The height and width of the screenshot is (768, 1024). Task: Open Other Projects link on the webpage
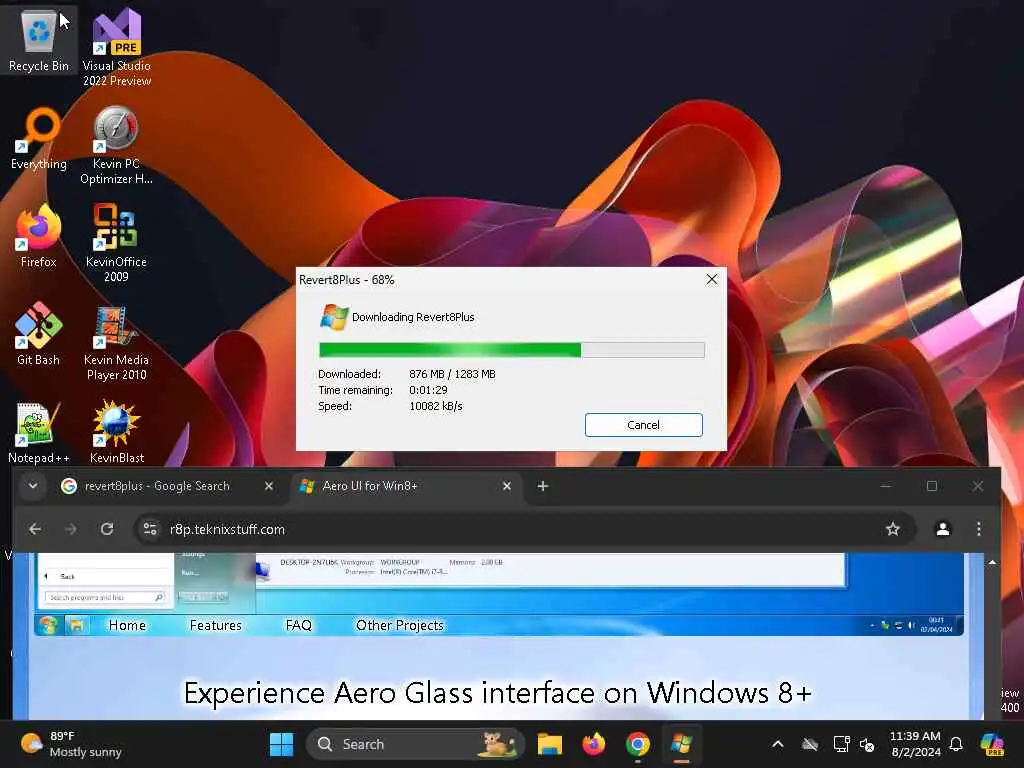[400, 626]
